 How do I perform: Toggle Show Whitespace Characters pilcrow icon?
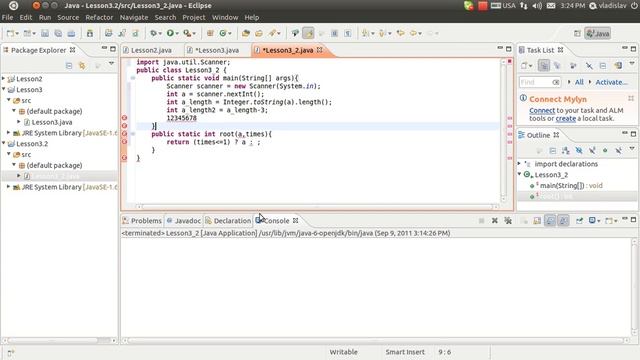pyautogui.click(x=348, y=33)
